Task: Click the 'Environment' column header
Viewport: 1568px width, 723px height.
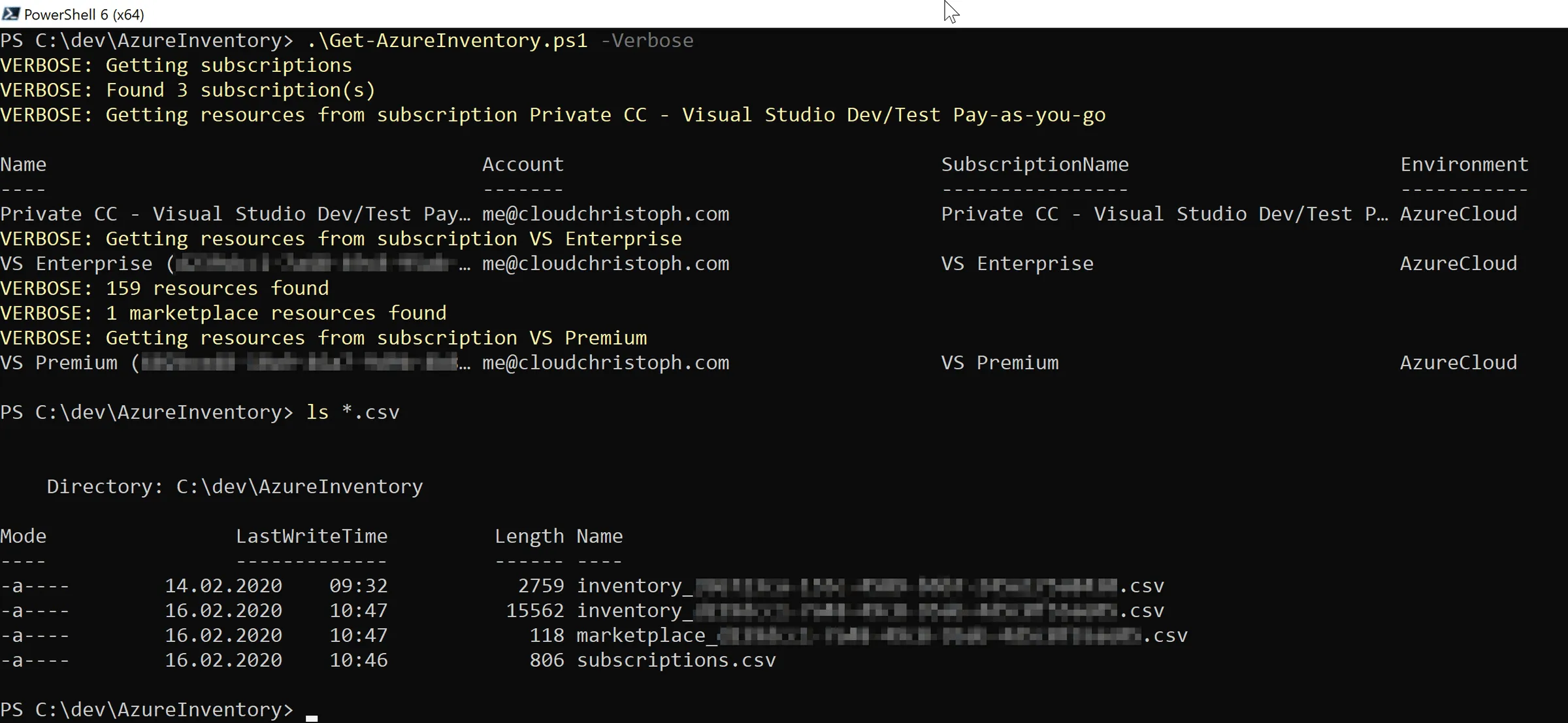Action: (x=1464, y=164)
